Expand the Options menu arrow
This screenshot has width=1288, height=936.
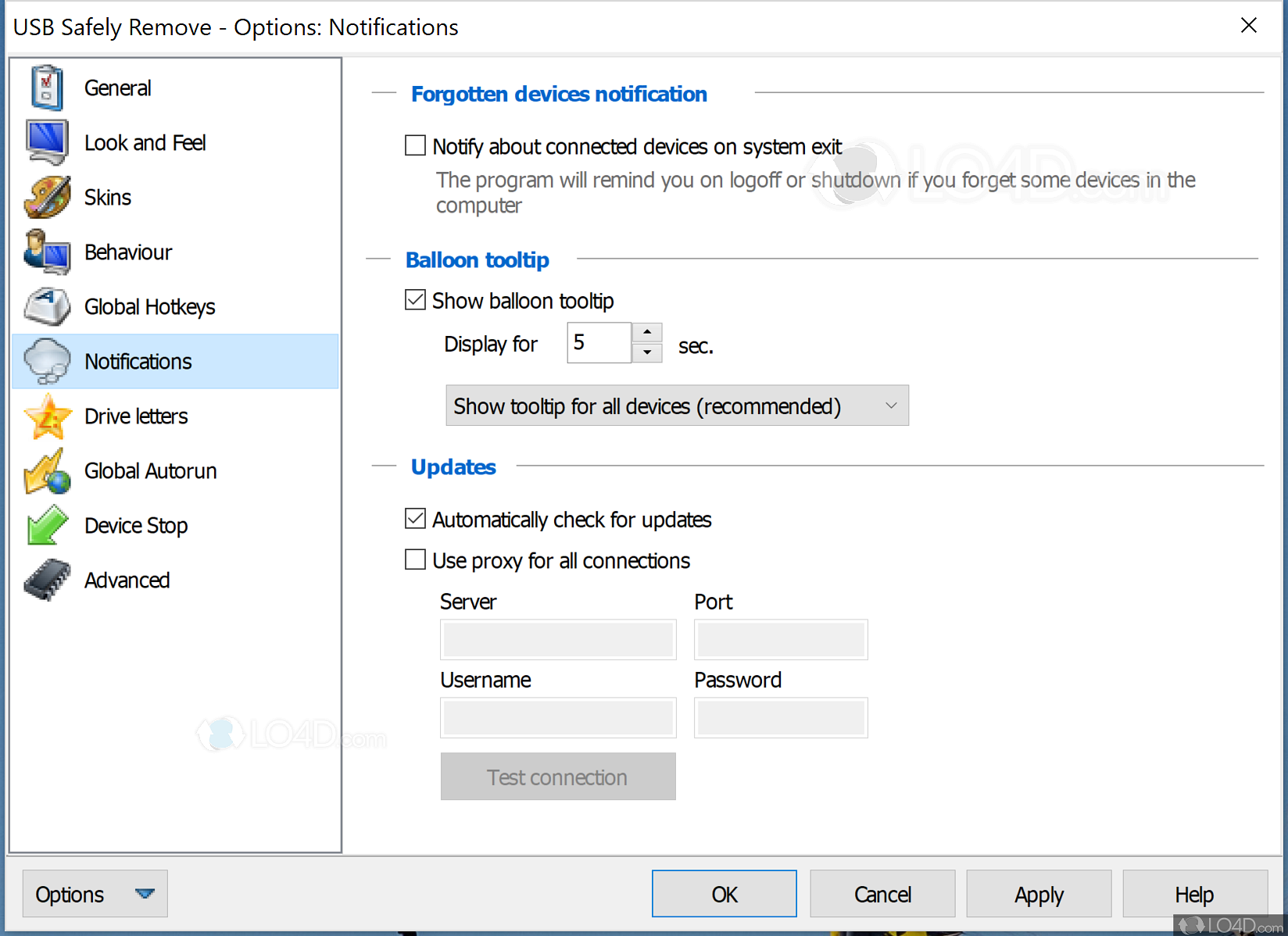click(145, 893)
